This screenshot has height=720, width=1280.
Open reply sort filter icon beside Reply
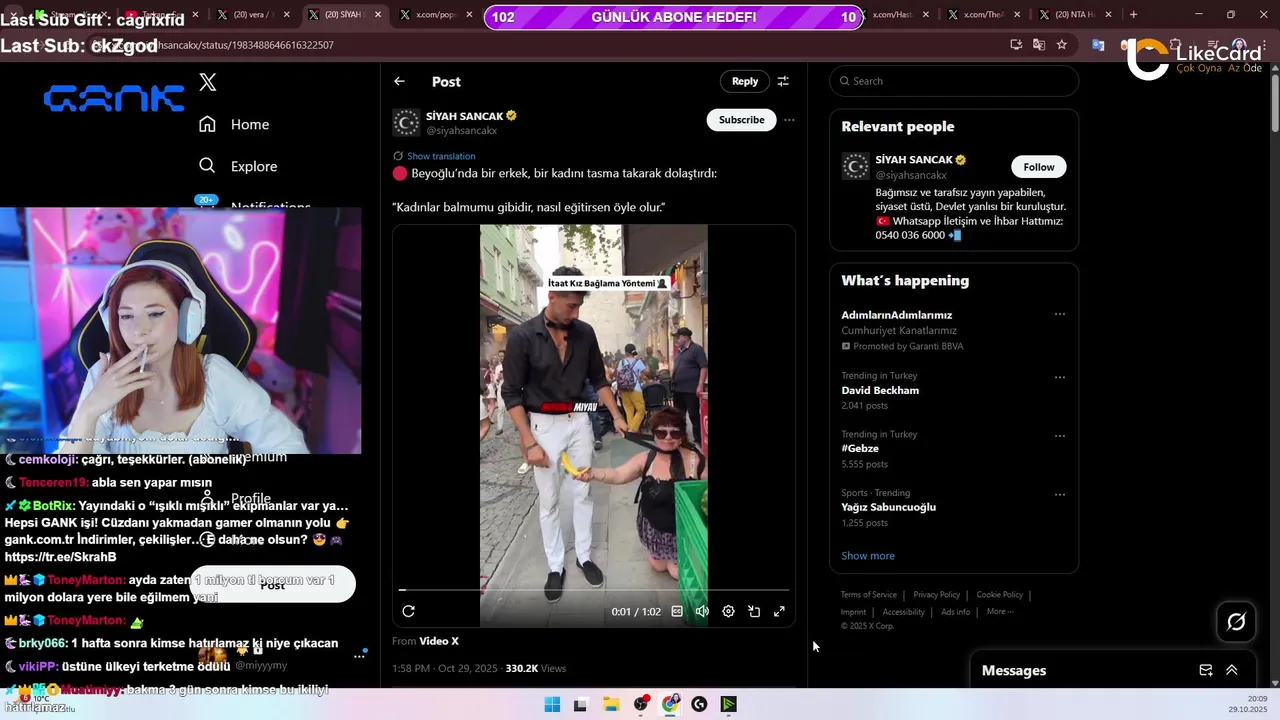(783, 81)
